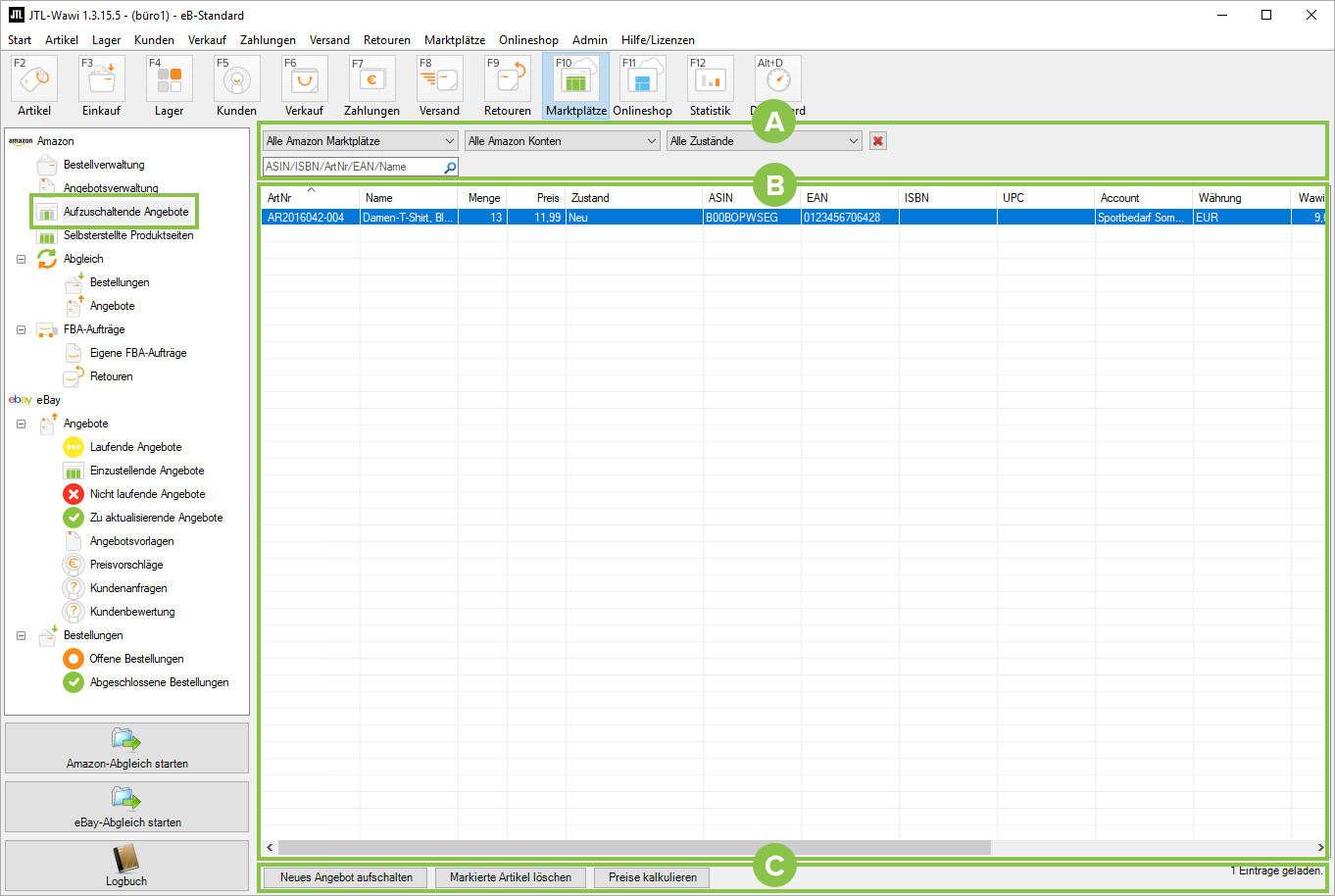Open the Alle Amazon Marktplätze dropdown

tap(361, 141)
